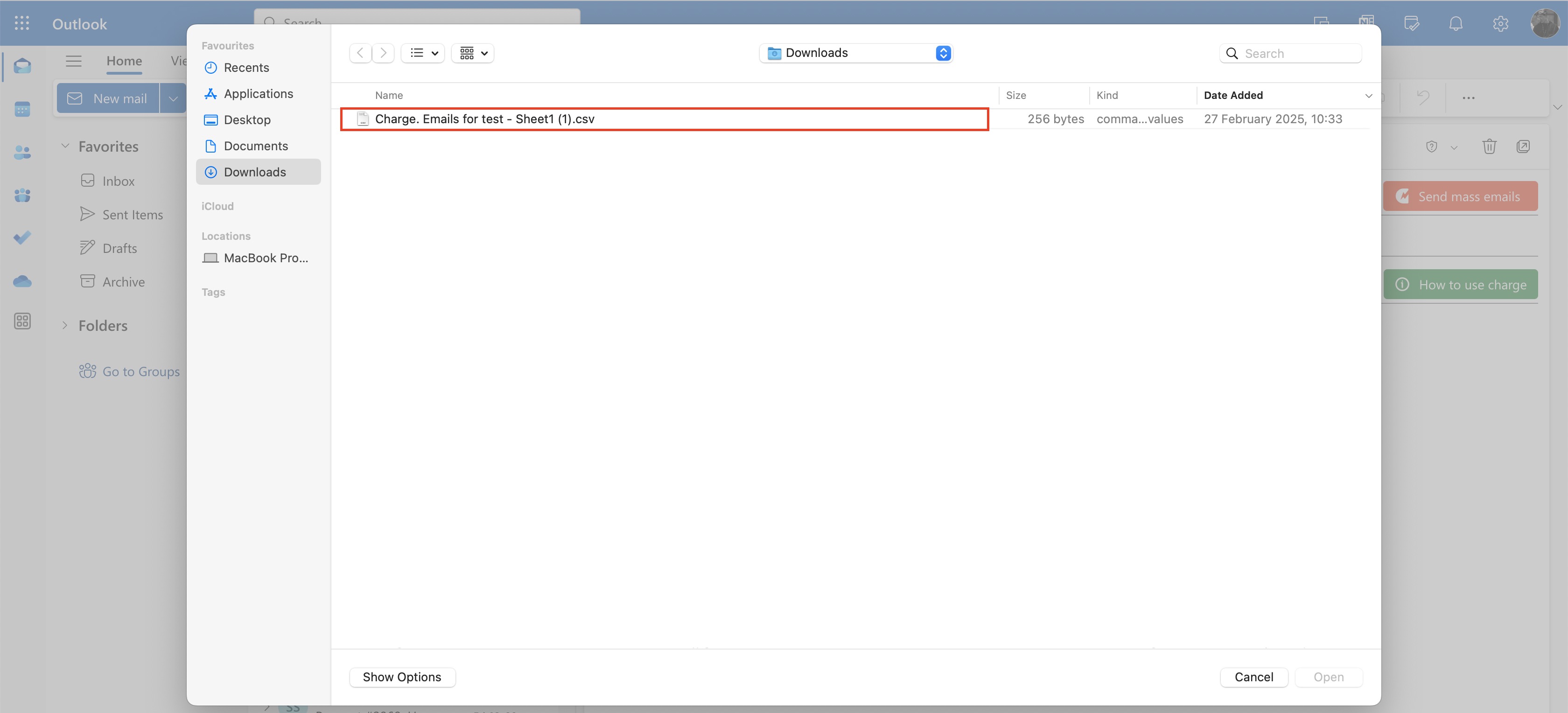Click the Outlook search box
Screen dimensions: 1568x713
(x=417, y=17)
